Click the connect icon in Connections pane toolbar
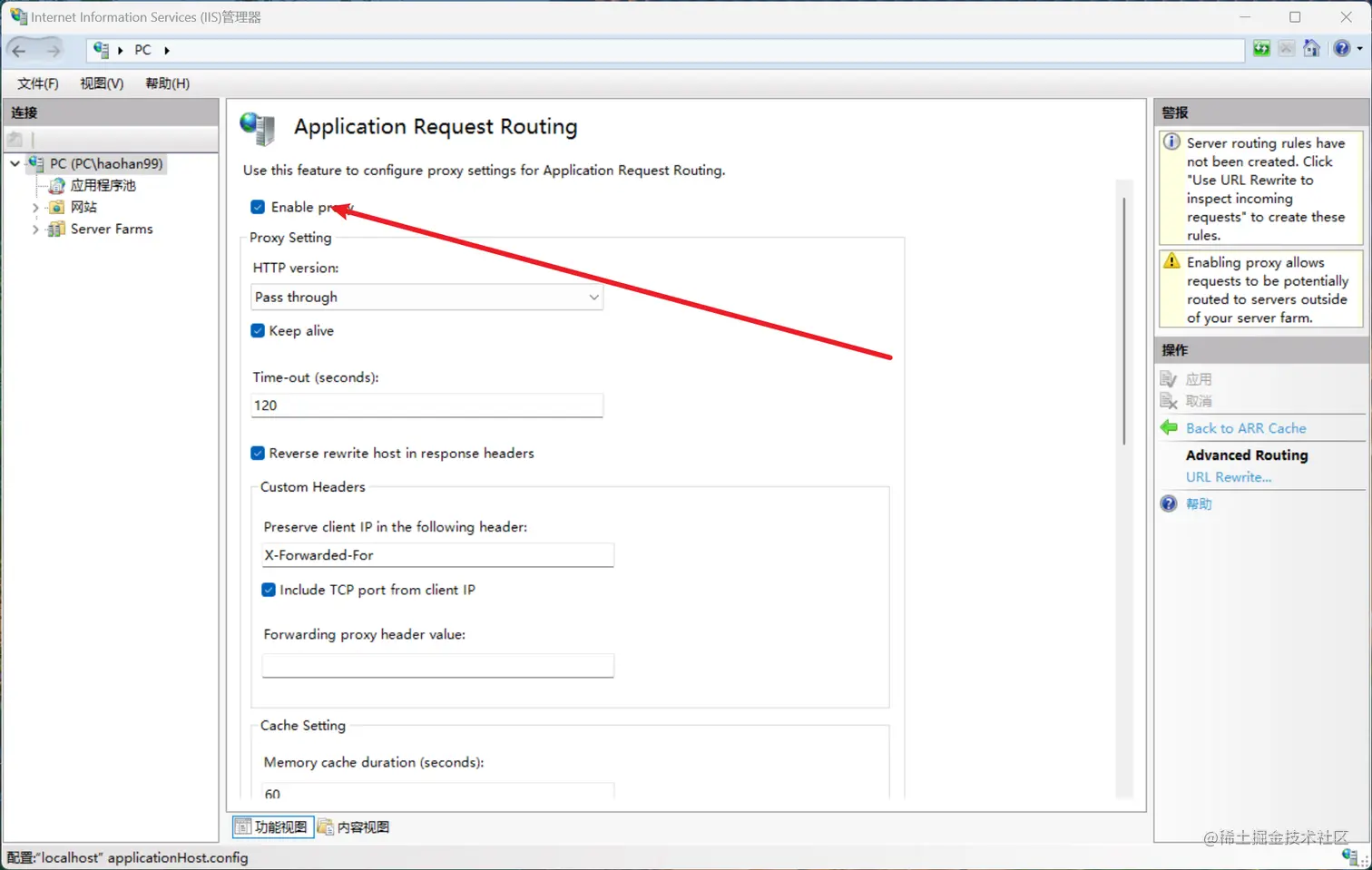 (15, 140)
